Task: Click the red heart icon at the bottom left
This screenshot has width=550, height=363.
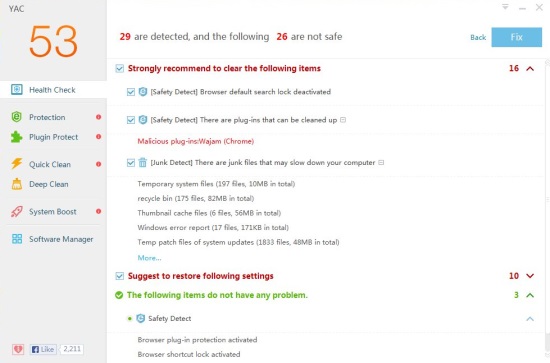Action: [x=18, y=349]
